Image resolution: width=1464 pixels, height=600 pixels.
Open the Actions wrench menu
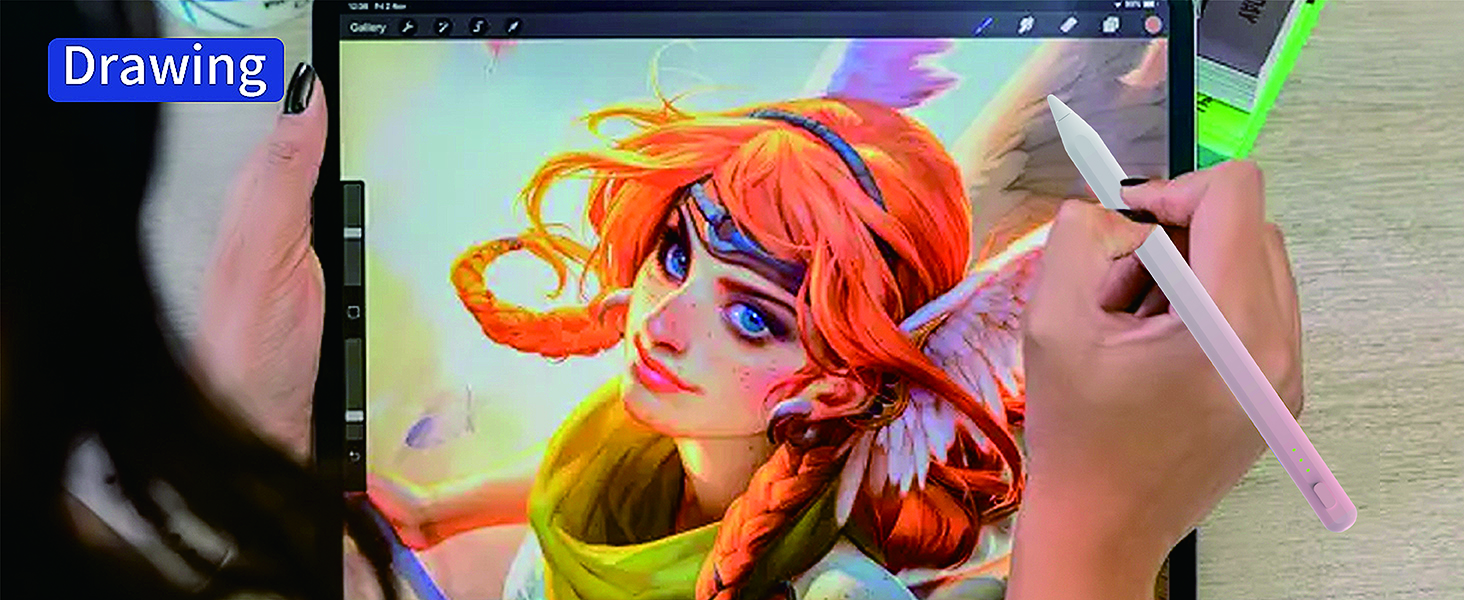click(x=408, y=27)
